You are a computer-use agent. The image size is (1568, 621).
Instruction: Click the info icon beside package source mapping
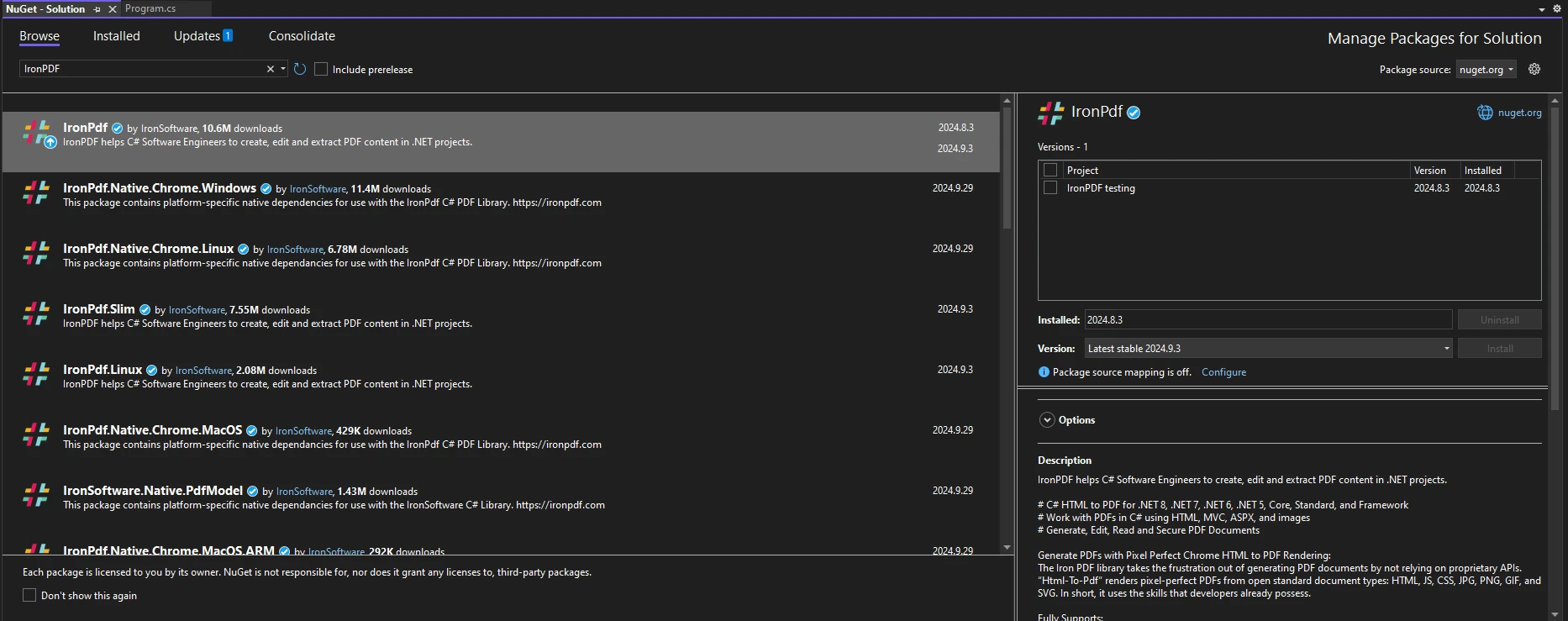pos(1044,372)
